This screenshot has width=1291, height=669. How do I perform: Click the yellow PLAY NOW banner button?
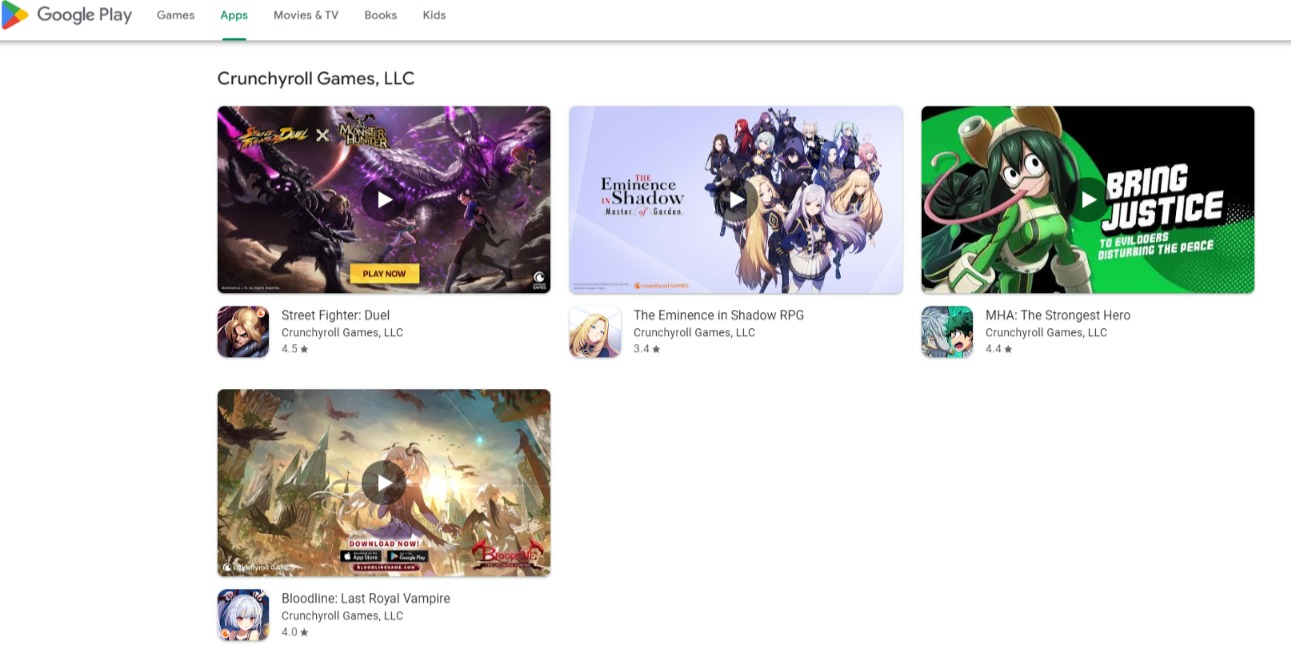(x=384, y=273)
